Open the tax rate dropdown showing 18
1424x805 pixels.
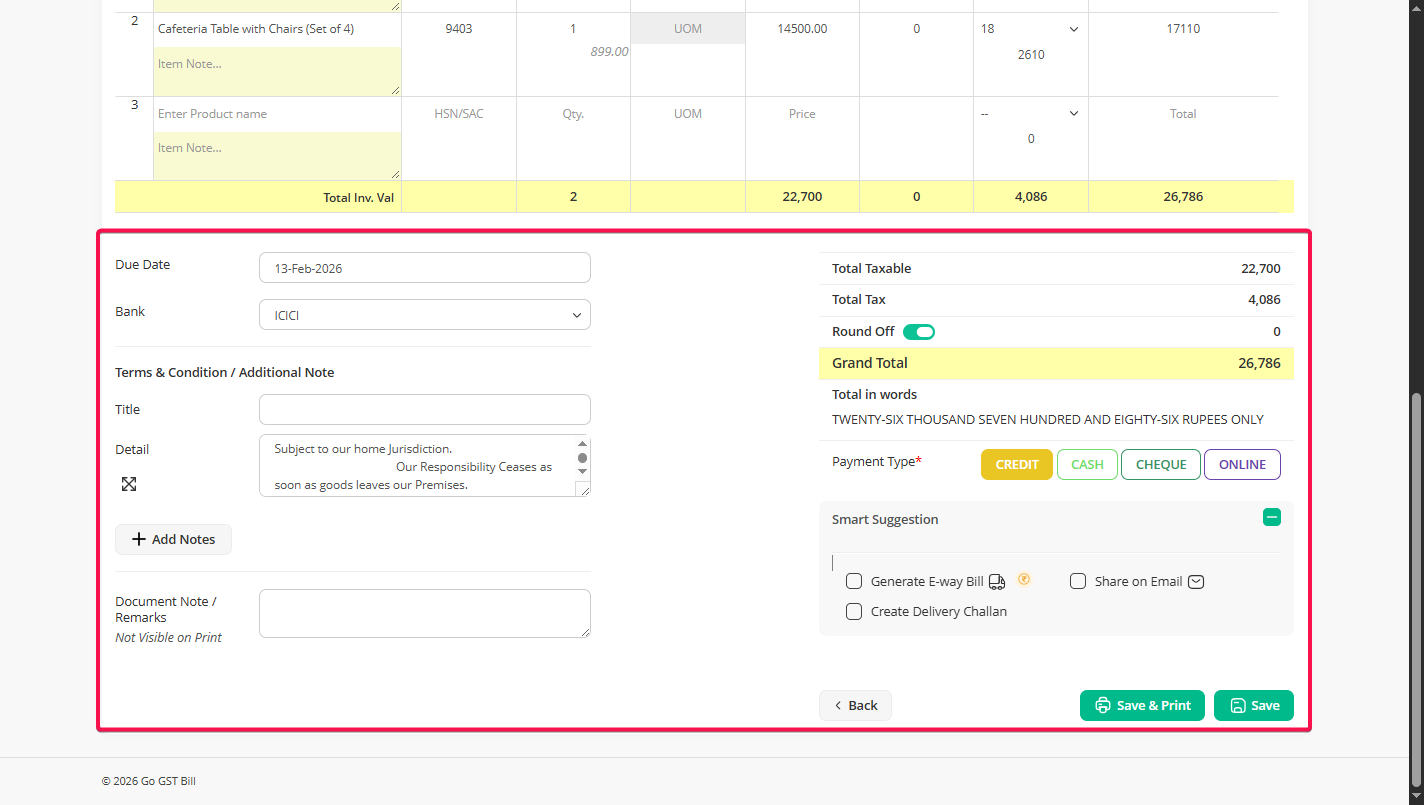click(1030, 29)
